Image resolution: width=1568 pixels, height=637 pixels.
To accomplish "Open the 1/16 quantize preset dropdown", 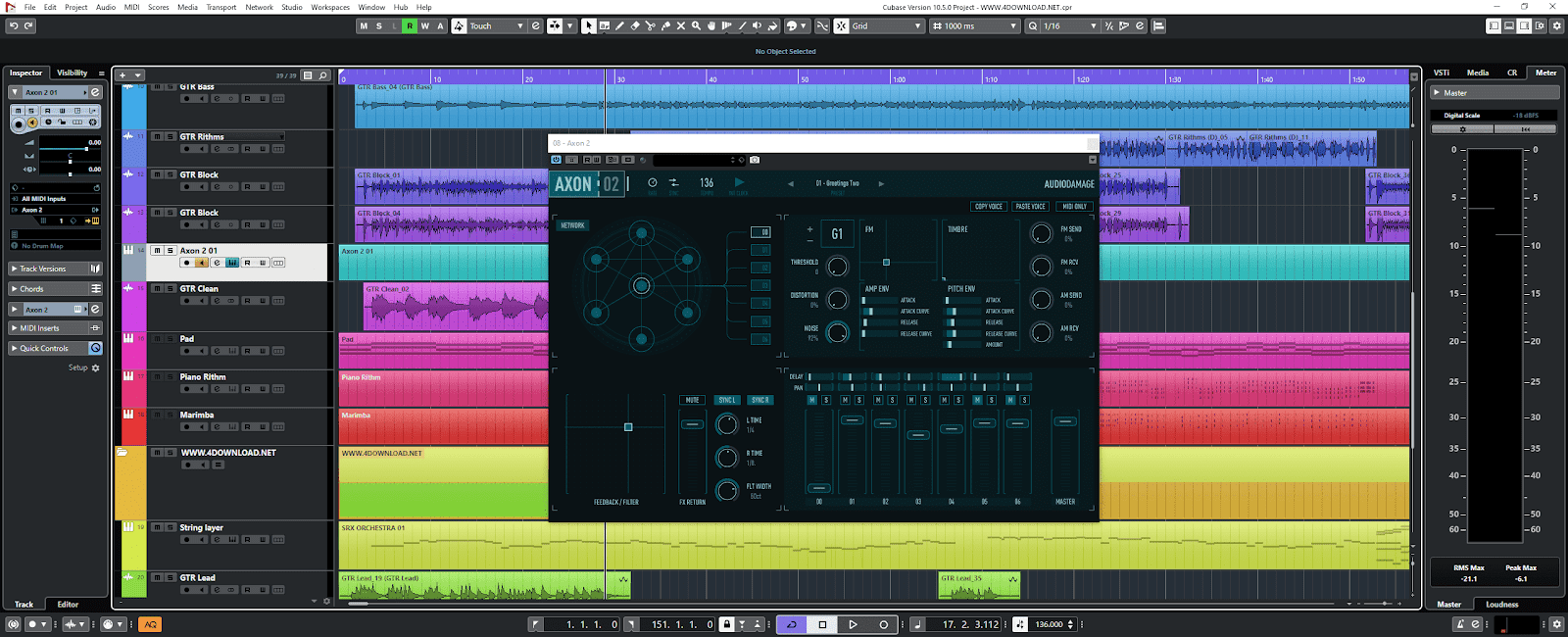I will (1070, 26).
